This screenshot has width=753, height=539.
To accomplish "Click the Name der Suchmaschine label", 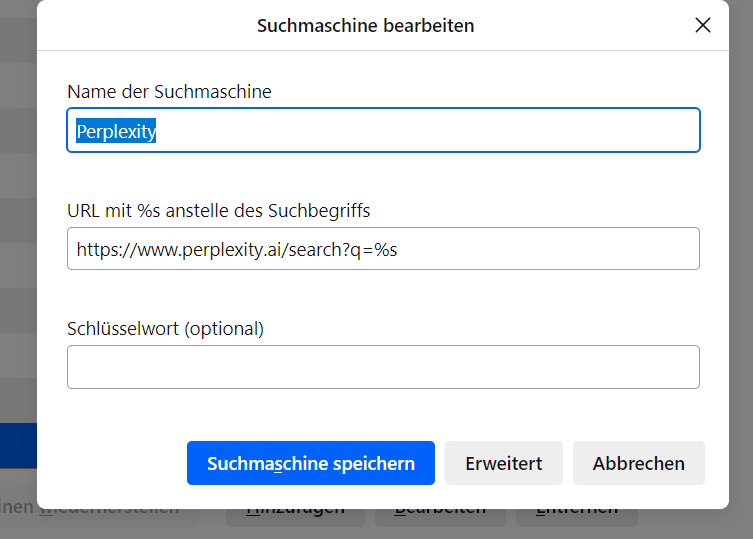I will pyautogui.click(x=169, y=92).
